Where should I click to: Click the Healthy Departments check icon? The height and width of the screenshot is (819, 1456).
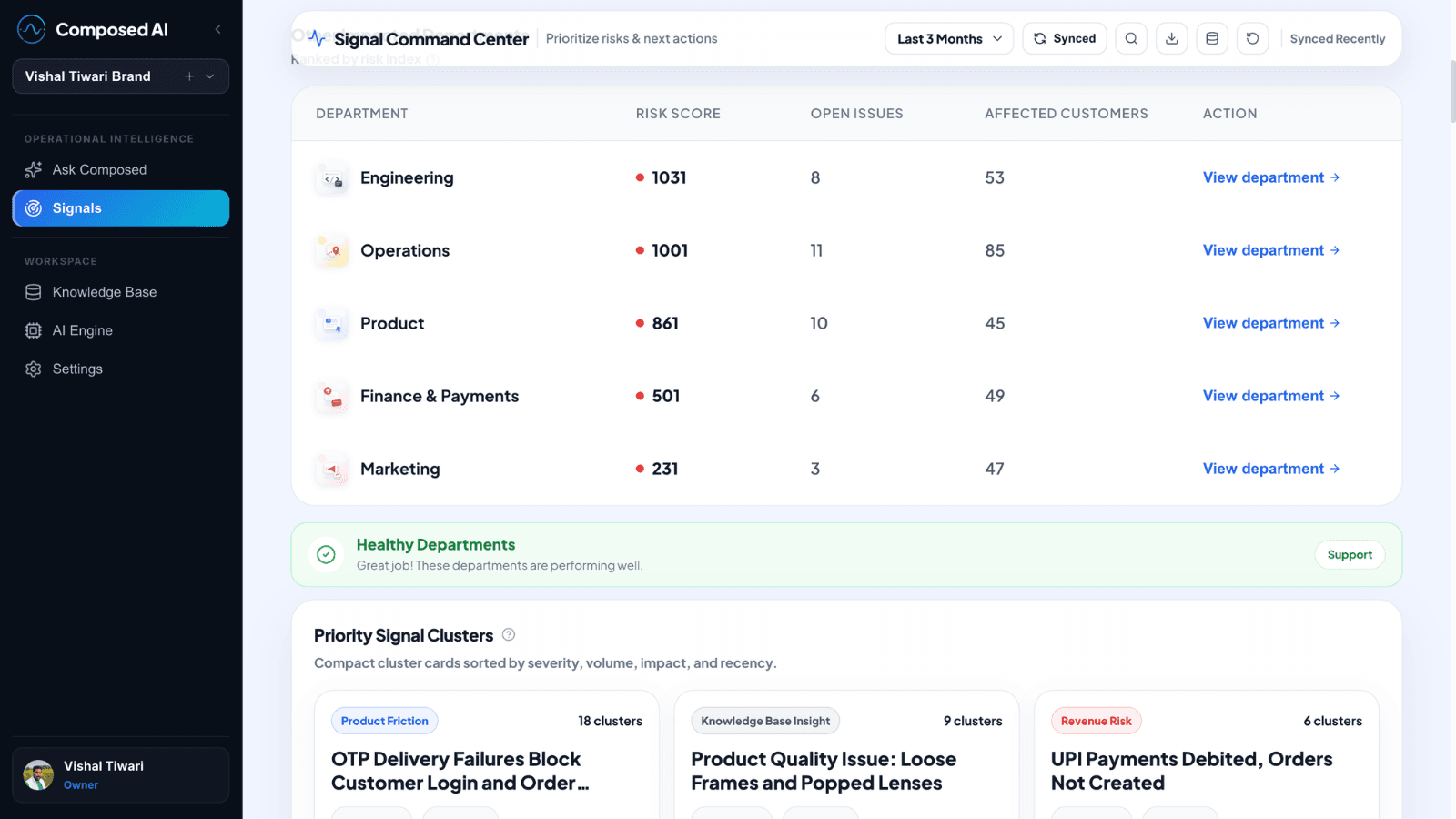(x=326, y=554)
